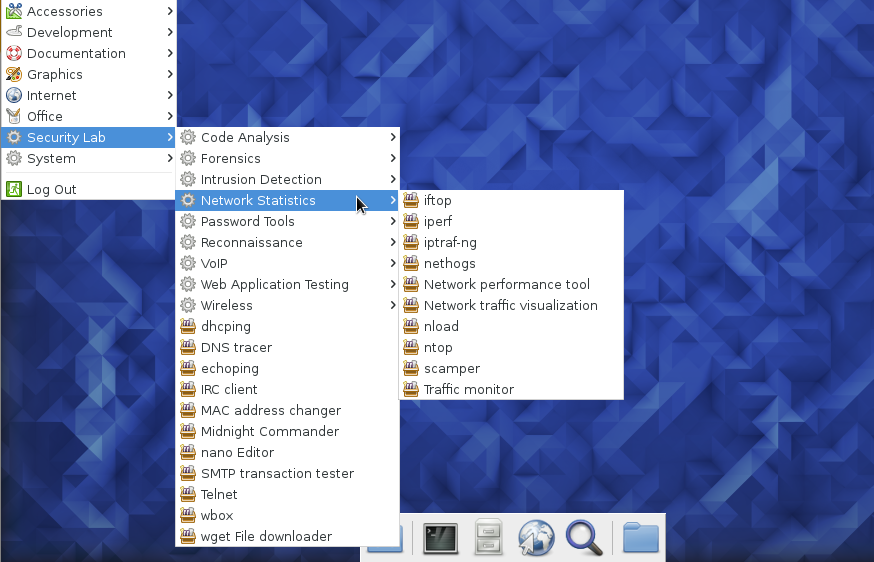Open the Graphics menu category
The width and height of the screenshot is (874, 562).
(89, 74)
